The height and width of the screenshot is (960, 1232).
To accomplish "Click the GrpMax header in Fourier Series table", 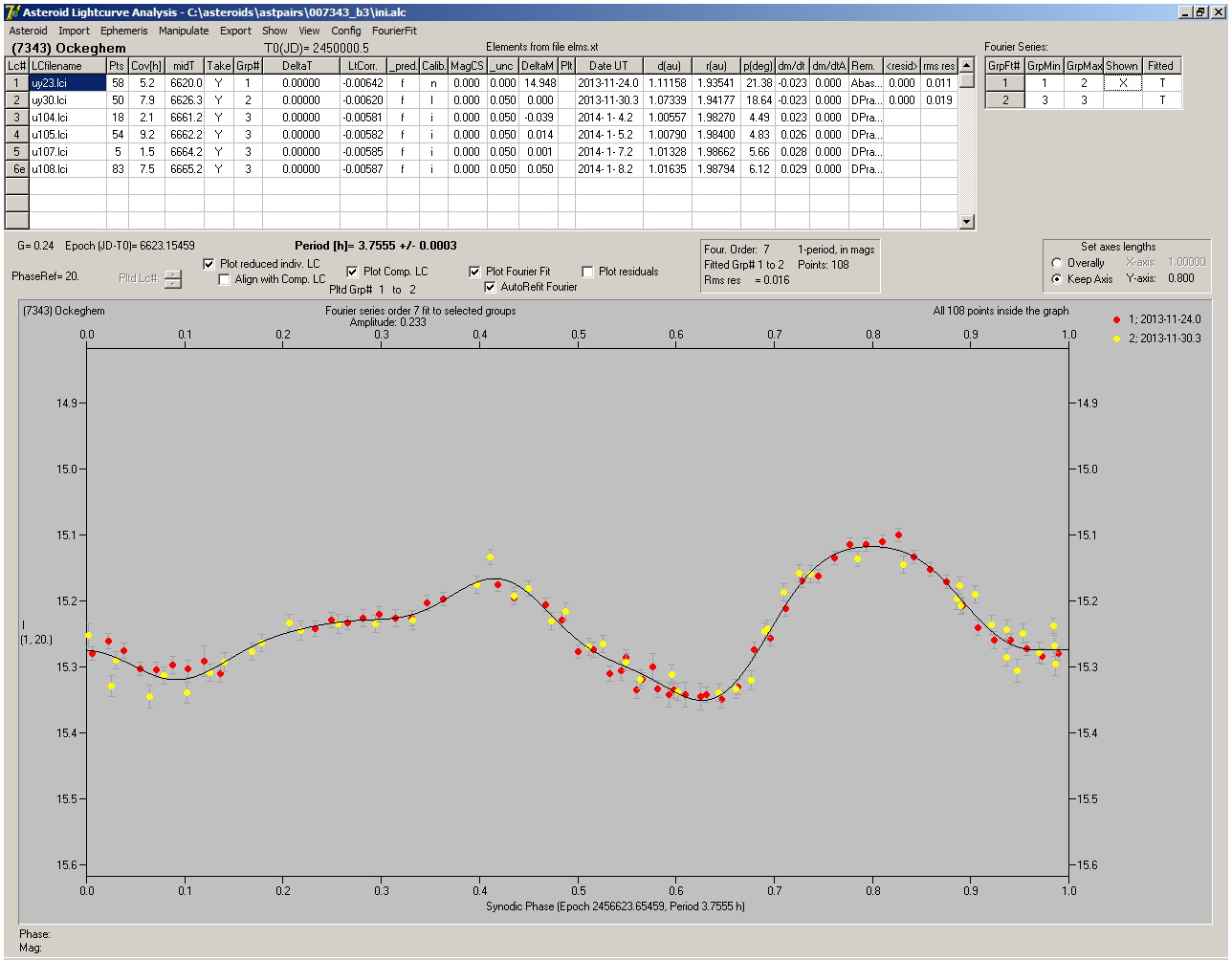I will coord(1084,66).
